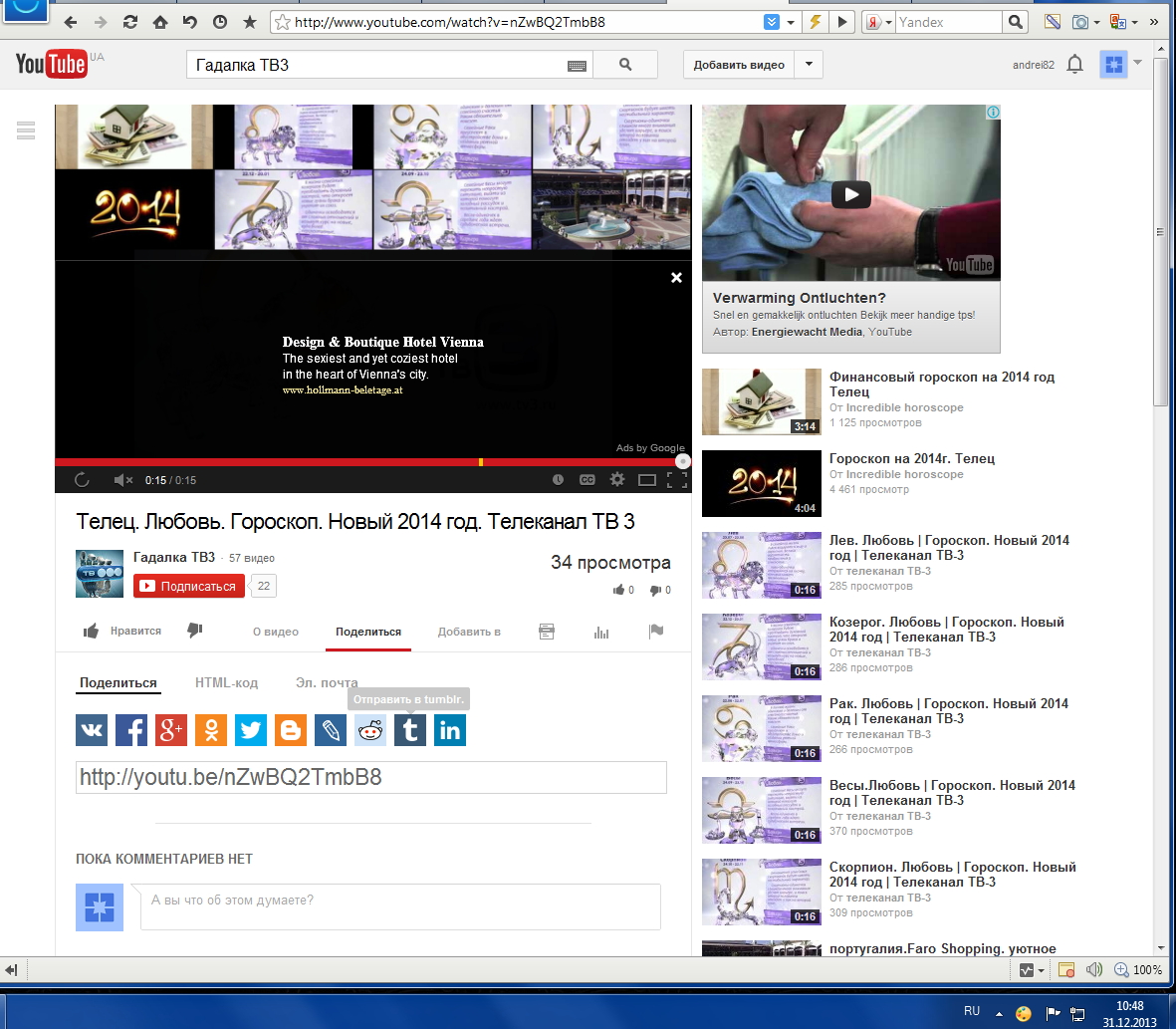Toggle Watch Later clock in player
The height and width of the screenshot is (1029, 1176).
[558, 480]
